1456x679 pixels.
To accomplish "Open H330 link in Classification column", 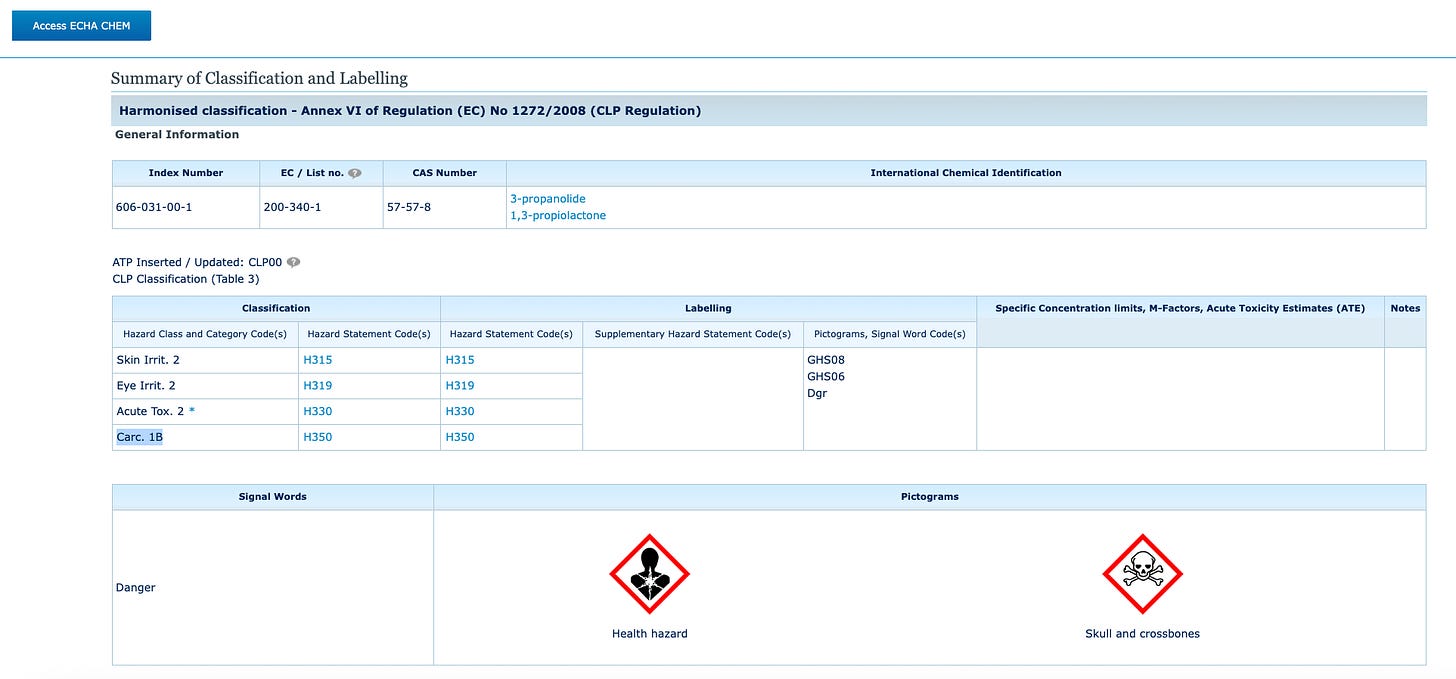I will (x=318, y=411).
